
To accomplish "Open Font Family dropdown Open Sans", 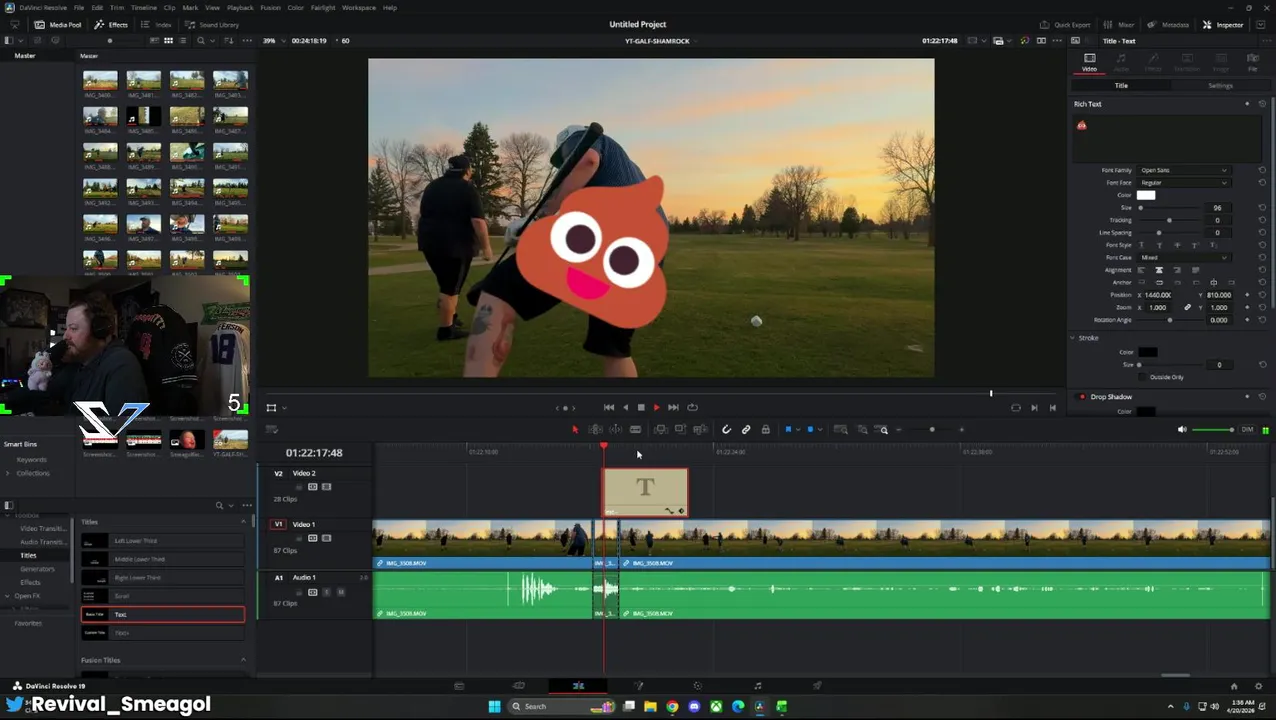I will click(1183, 170).
